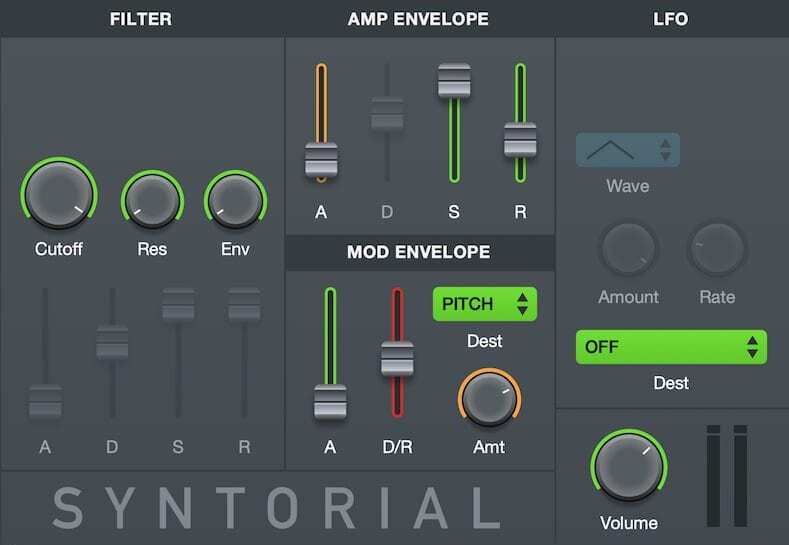Image resolution: width=789 pixels, height=545 pixels.
Task: Click the LFO Rate knob
Action: [x=717, y=248]
